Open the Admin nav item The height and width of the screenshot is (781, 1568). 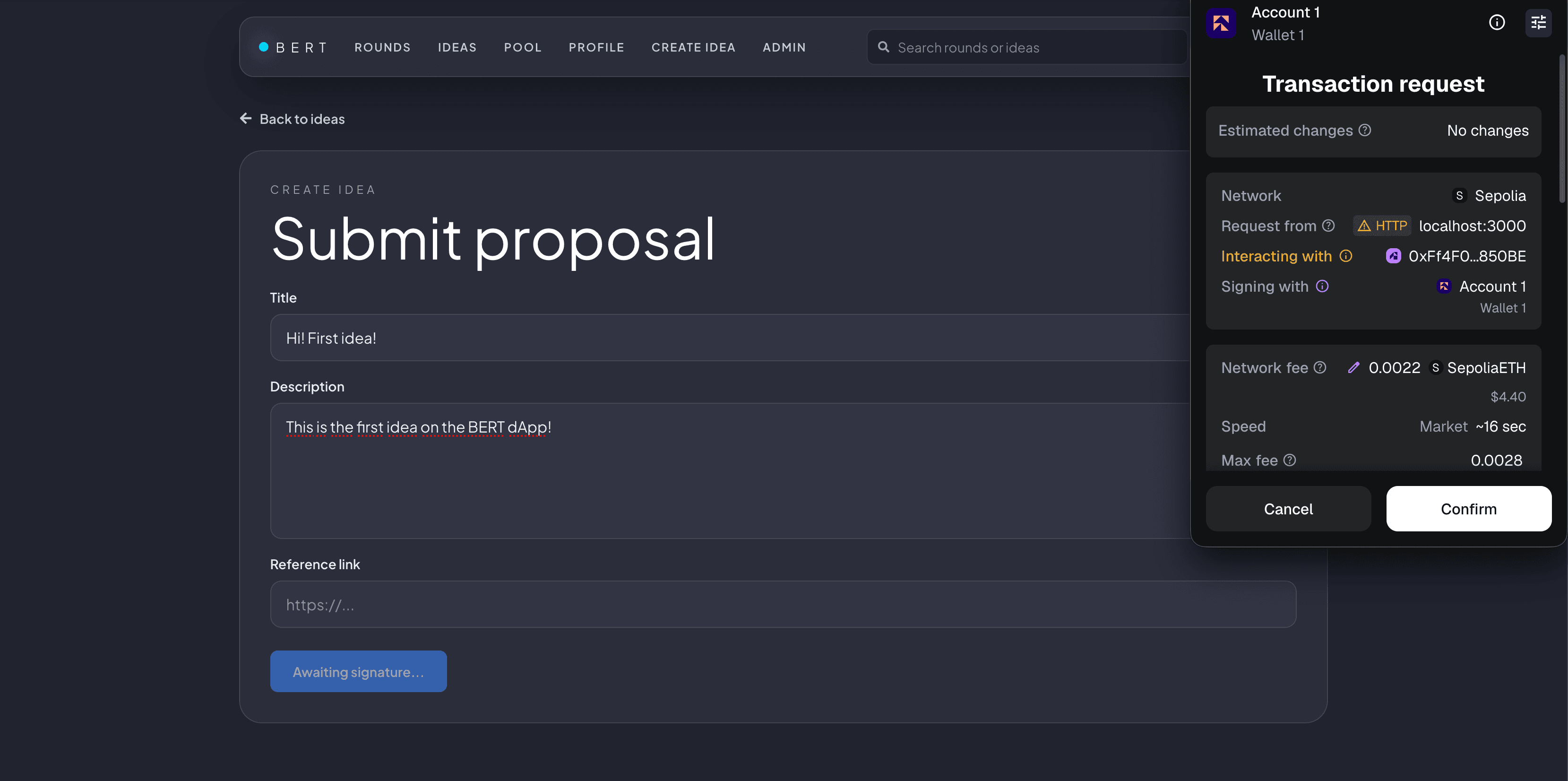point(784,47)
